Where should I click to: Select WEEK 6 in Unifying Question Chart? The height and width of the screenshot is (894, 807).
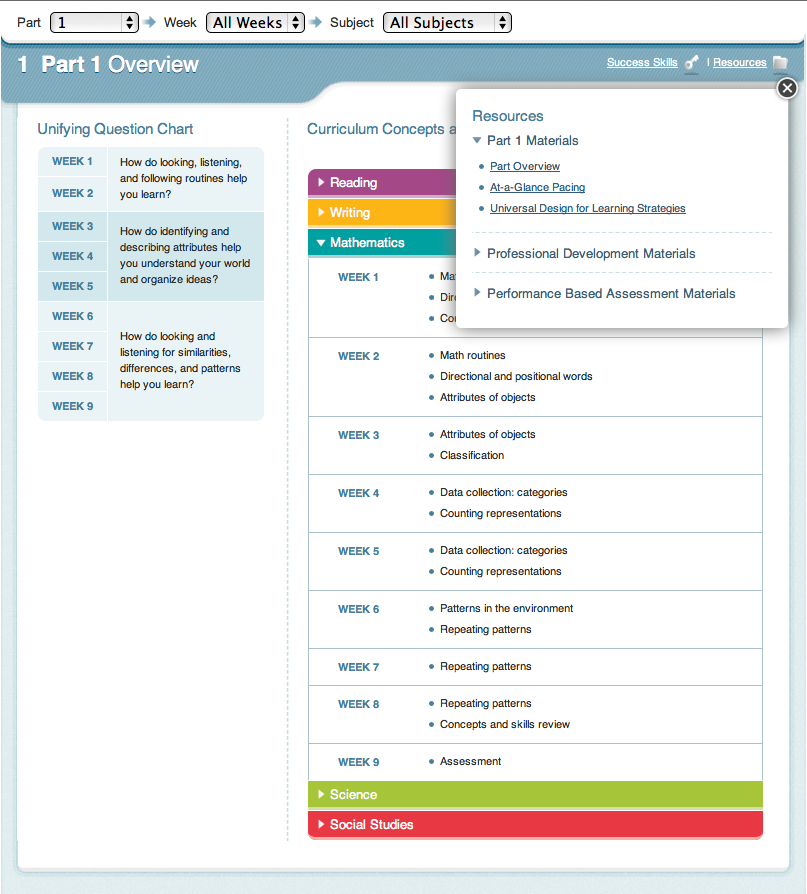[72, 316]
